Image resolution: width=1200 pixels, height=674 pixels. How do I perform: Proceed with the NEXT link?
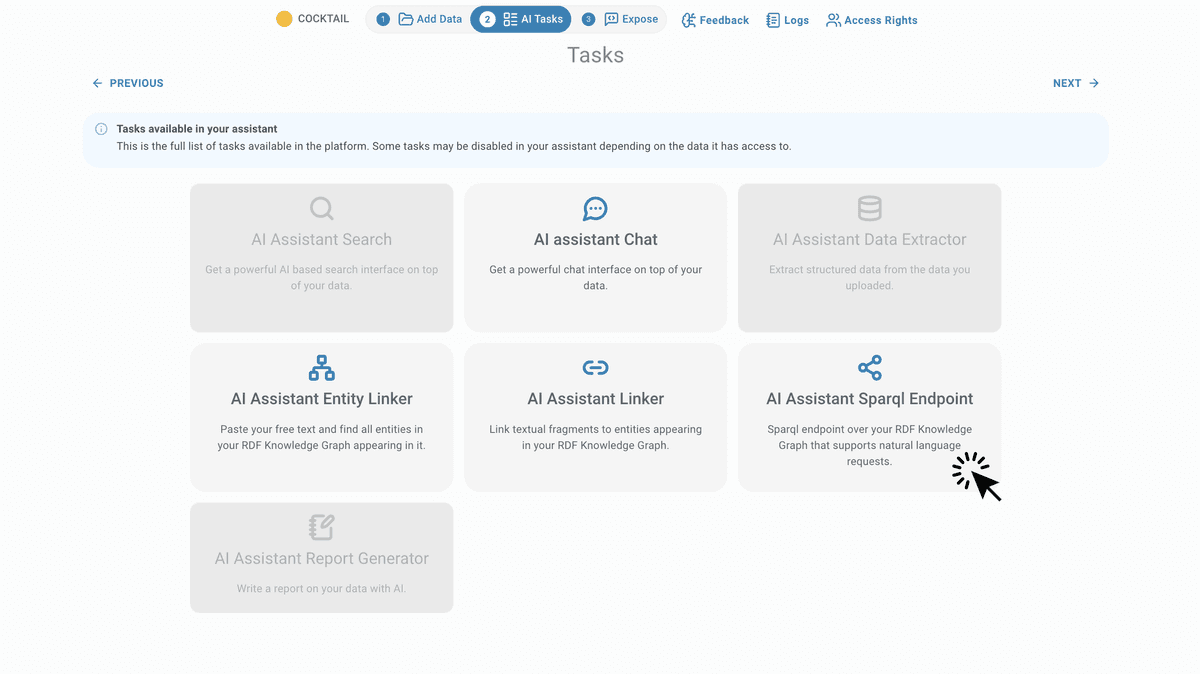pyautogui.click(x=1076, y=83)
